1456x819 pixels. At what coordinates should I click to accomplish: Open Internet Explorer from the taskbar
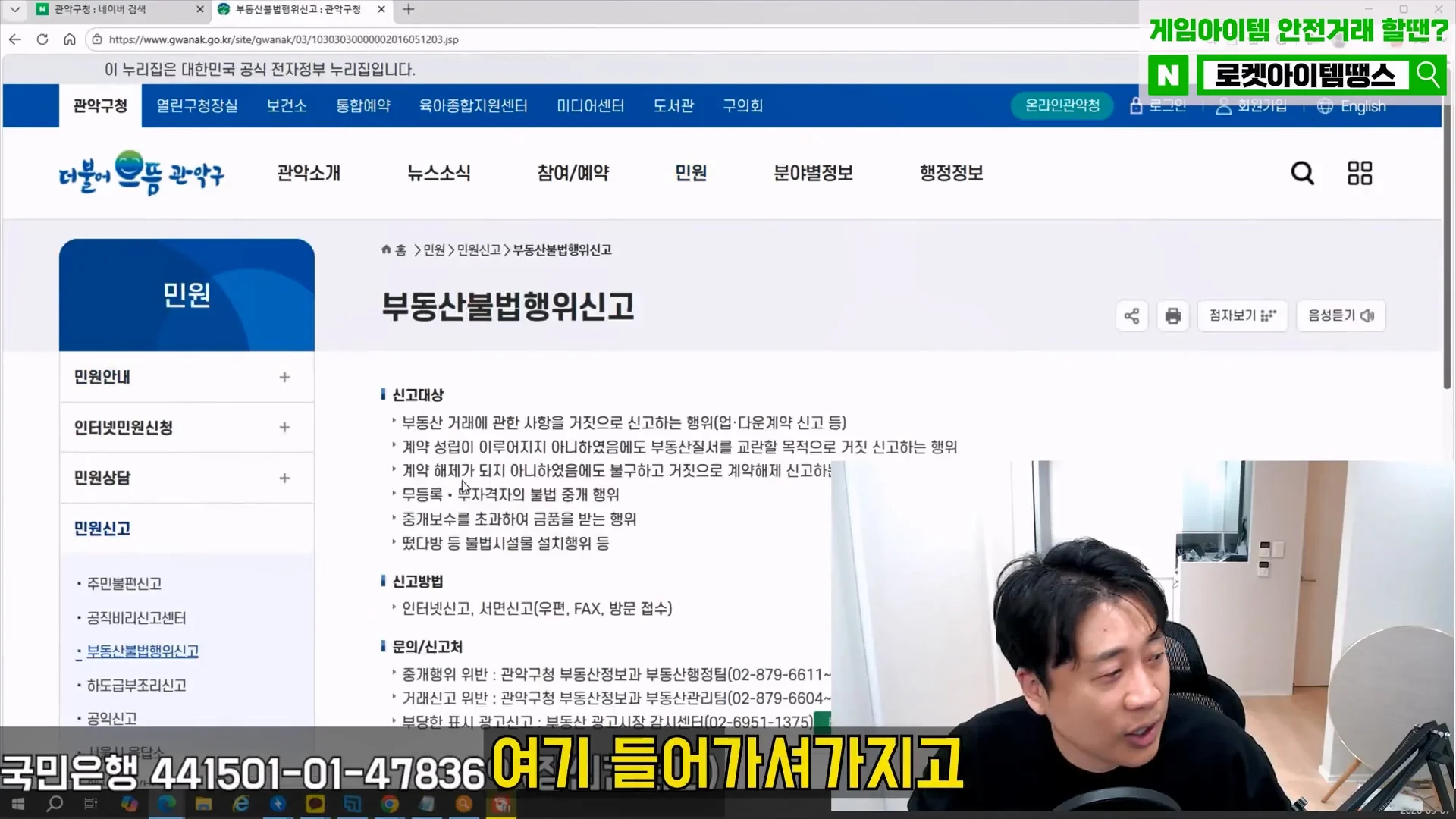(x=241, y=804)
